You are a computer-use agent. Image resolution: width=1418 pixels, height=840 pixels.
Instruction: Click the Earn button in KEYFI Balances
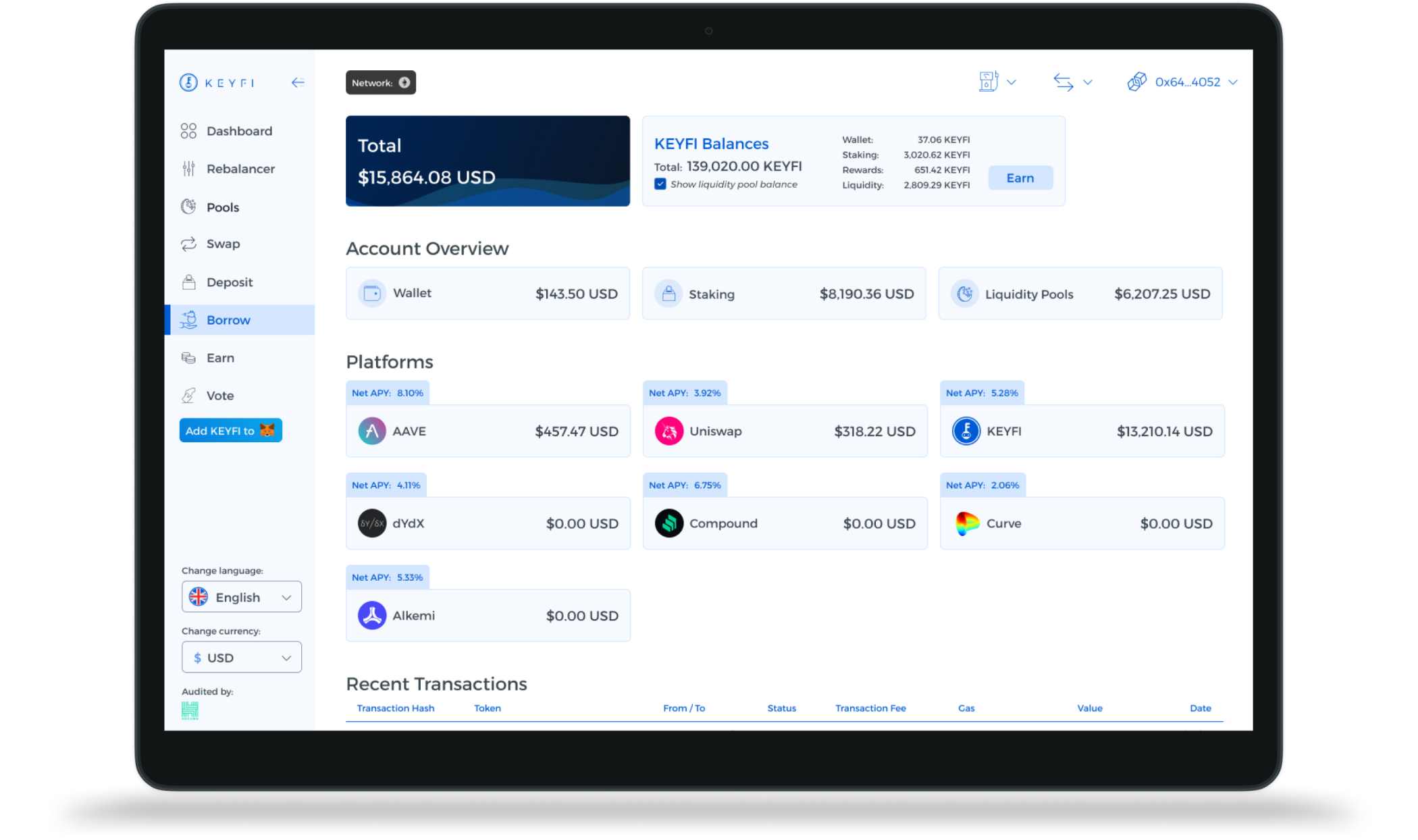[1021, 178]
